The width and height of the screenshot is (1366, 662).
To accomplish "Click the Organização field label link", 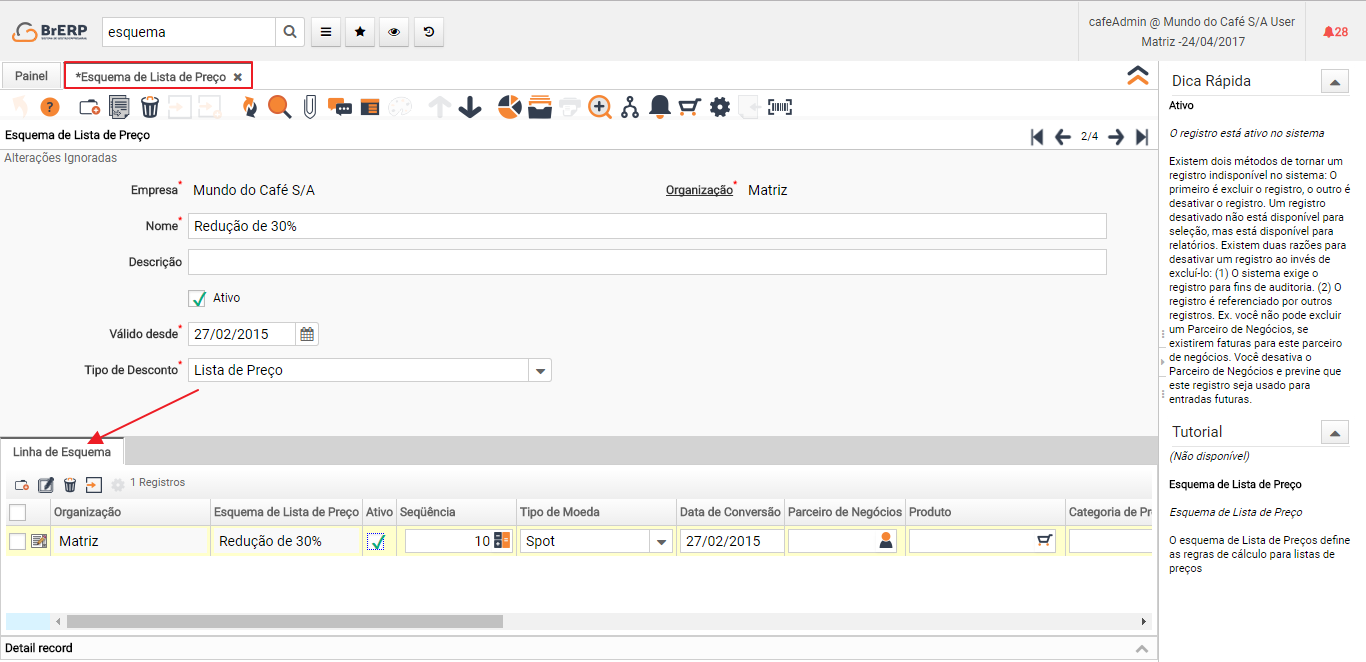I will click(x=699, y=190).
